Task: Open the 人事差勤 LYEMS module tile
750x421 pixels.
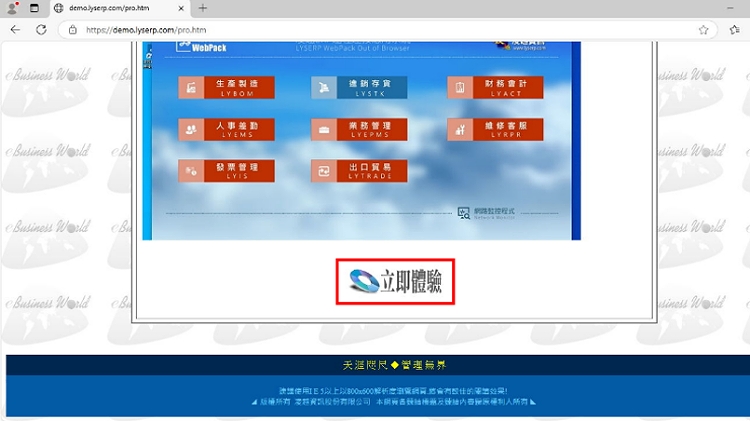Action: [x=226, y=129]
